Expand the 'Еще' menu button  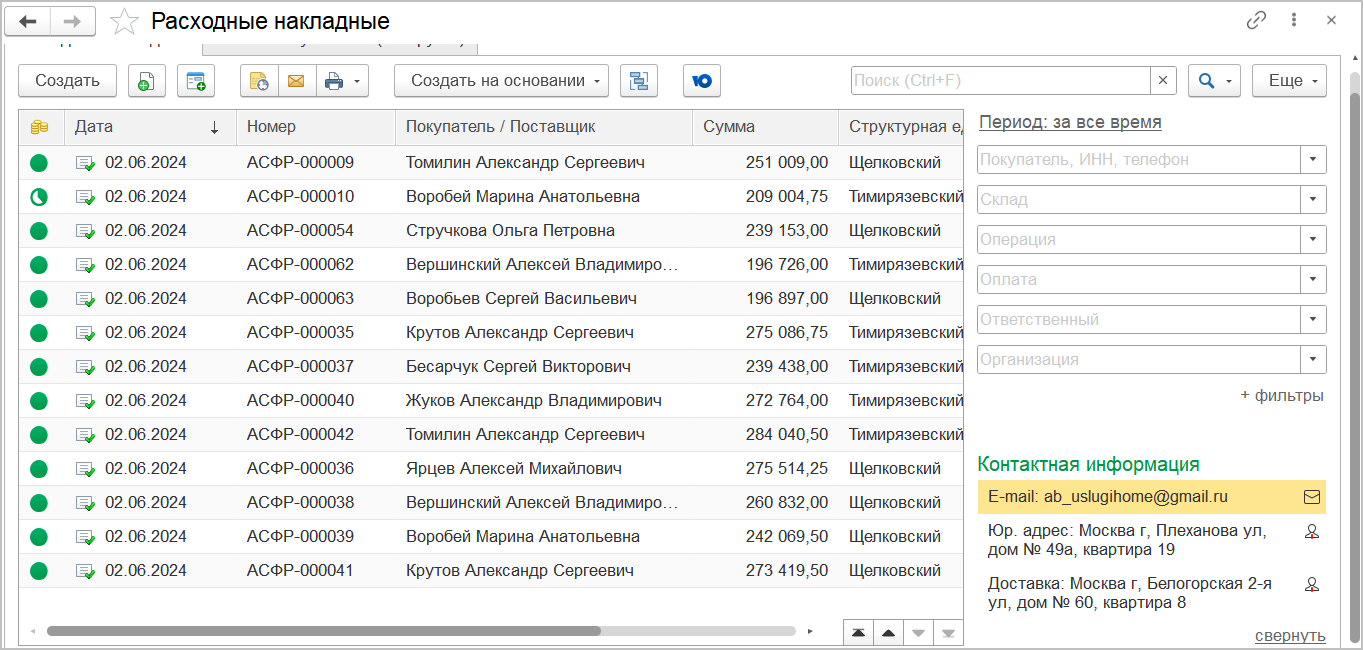(x=1289, y=81)
